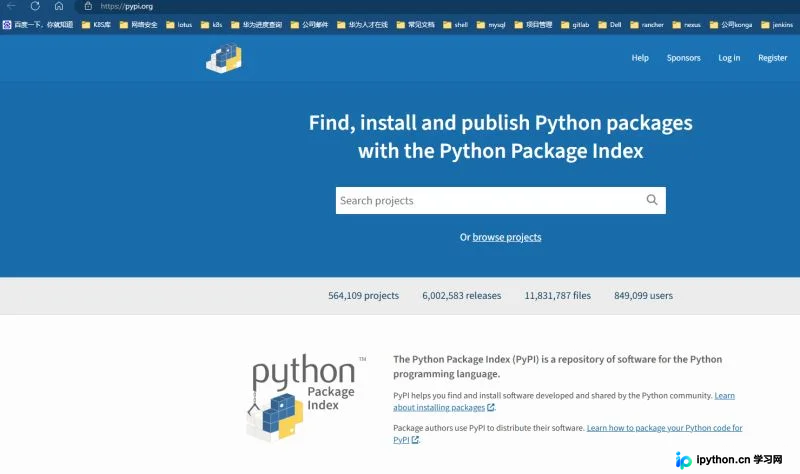Open the shell bookmark folder

click(x=456, y=24)
